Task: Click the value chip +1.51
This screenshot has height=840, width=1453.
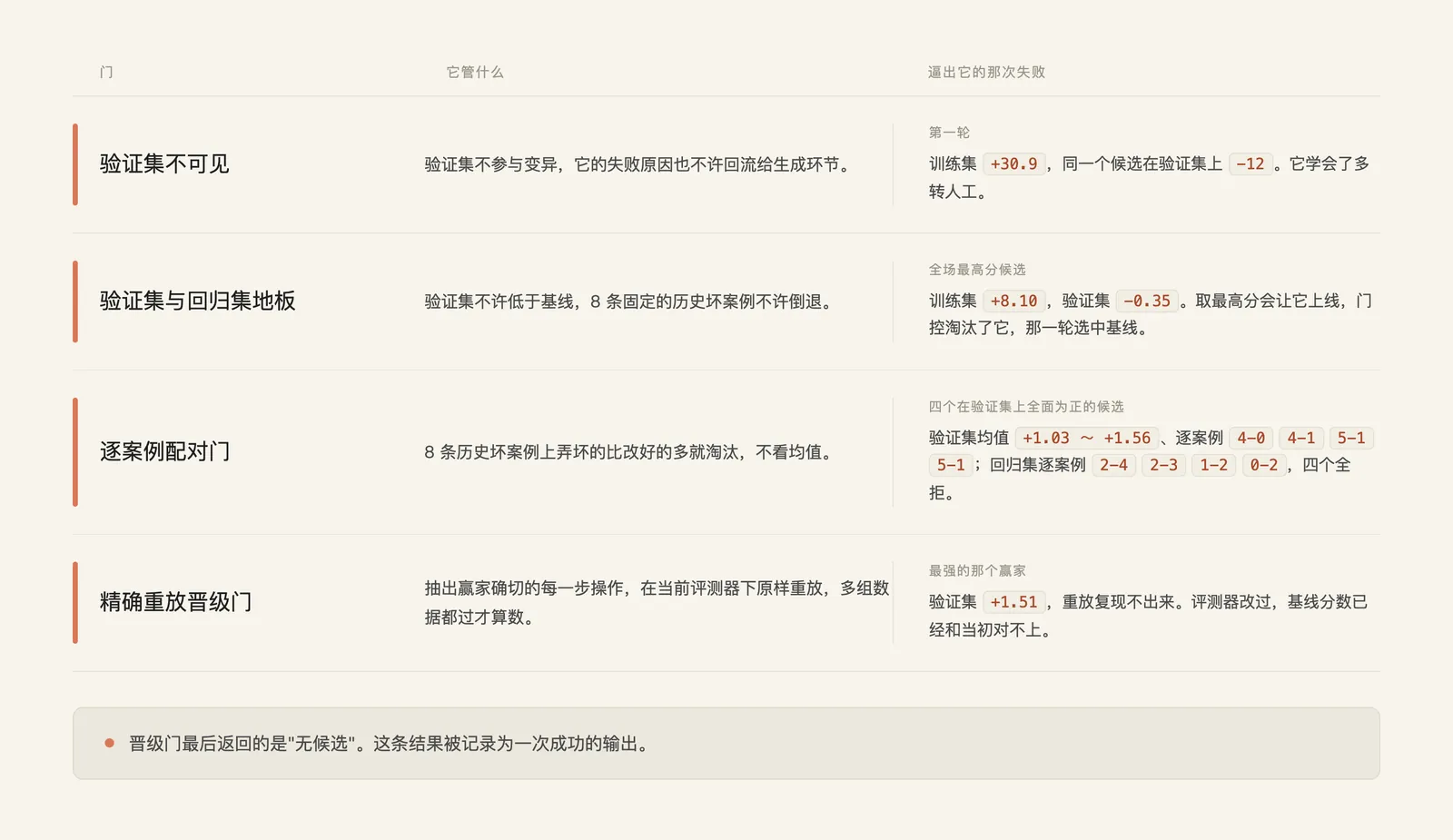Action: pyautogui.click(x=1013, y=603)
